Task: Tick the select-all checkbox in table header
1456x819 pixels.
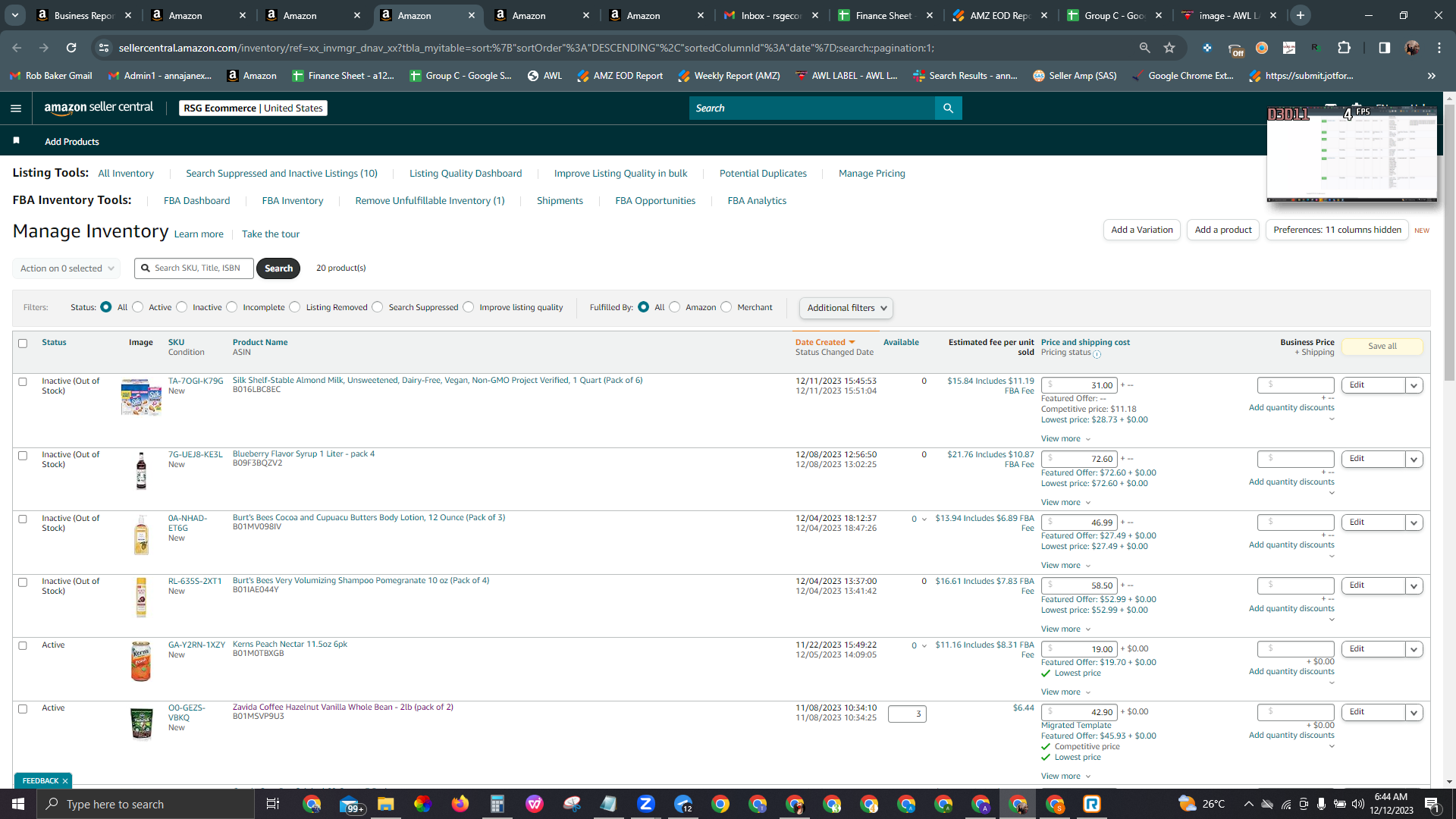Action: (23, 344)
